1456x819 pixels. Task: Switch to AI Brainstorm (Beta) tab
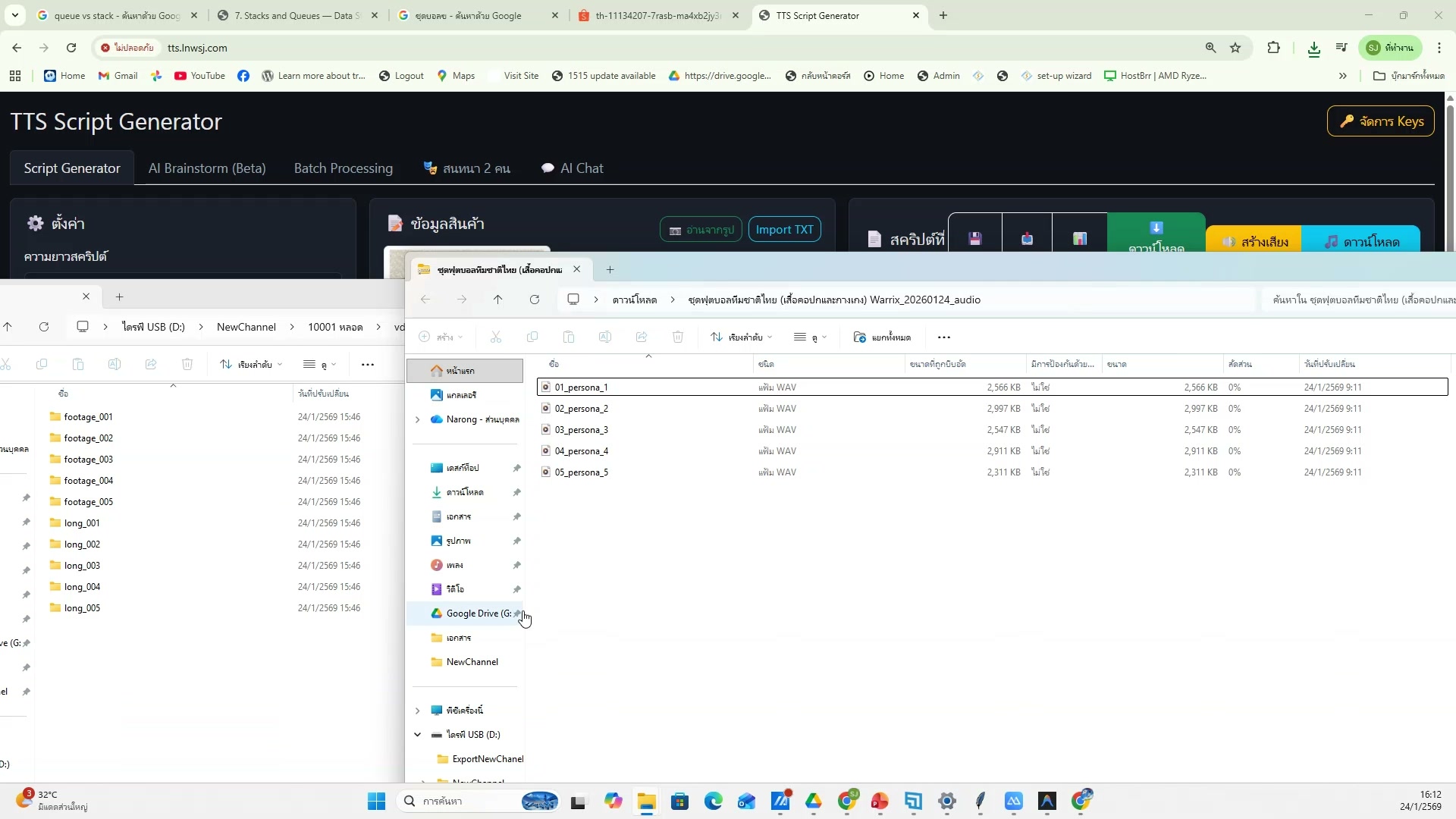(x=207, y=168)
